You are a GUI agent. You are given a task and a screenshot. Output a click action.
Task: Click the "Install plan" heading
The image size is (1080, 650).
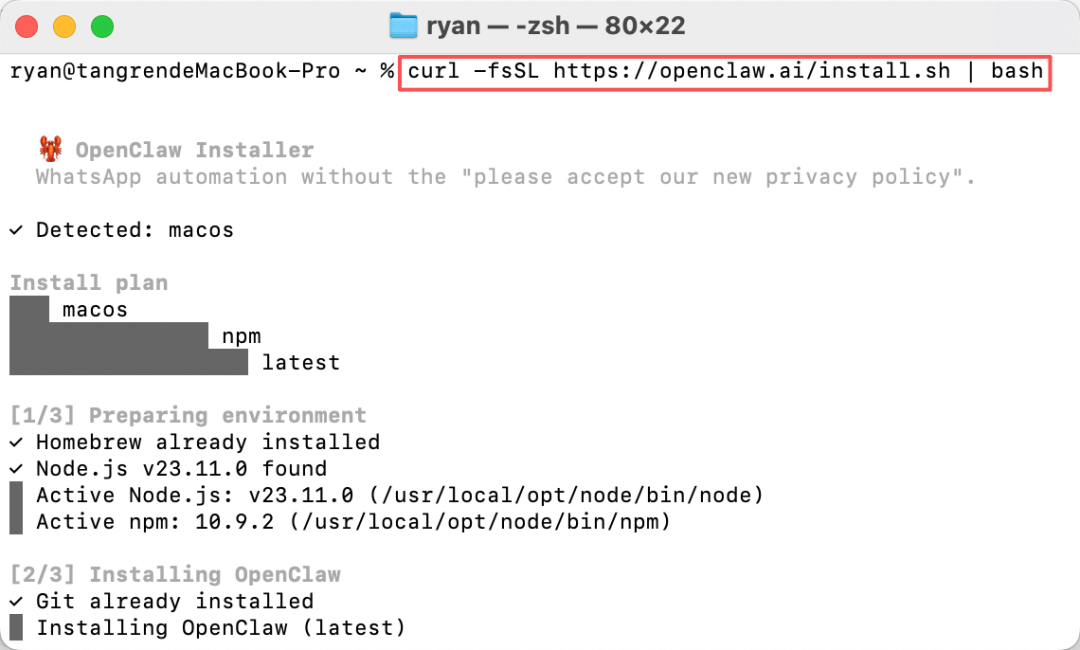pos(89,283)
